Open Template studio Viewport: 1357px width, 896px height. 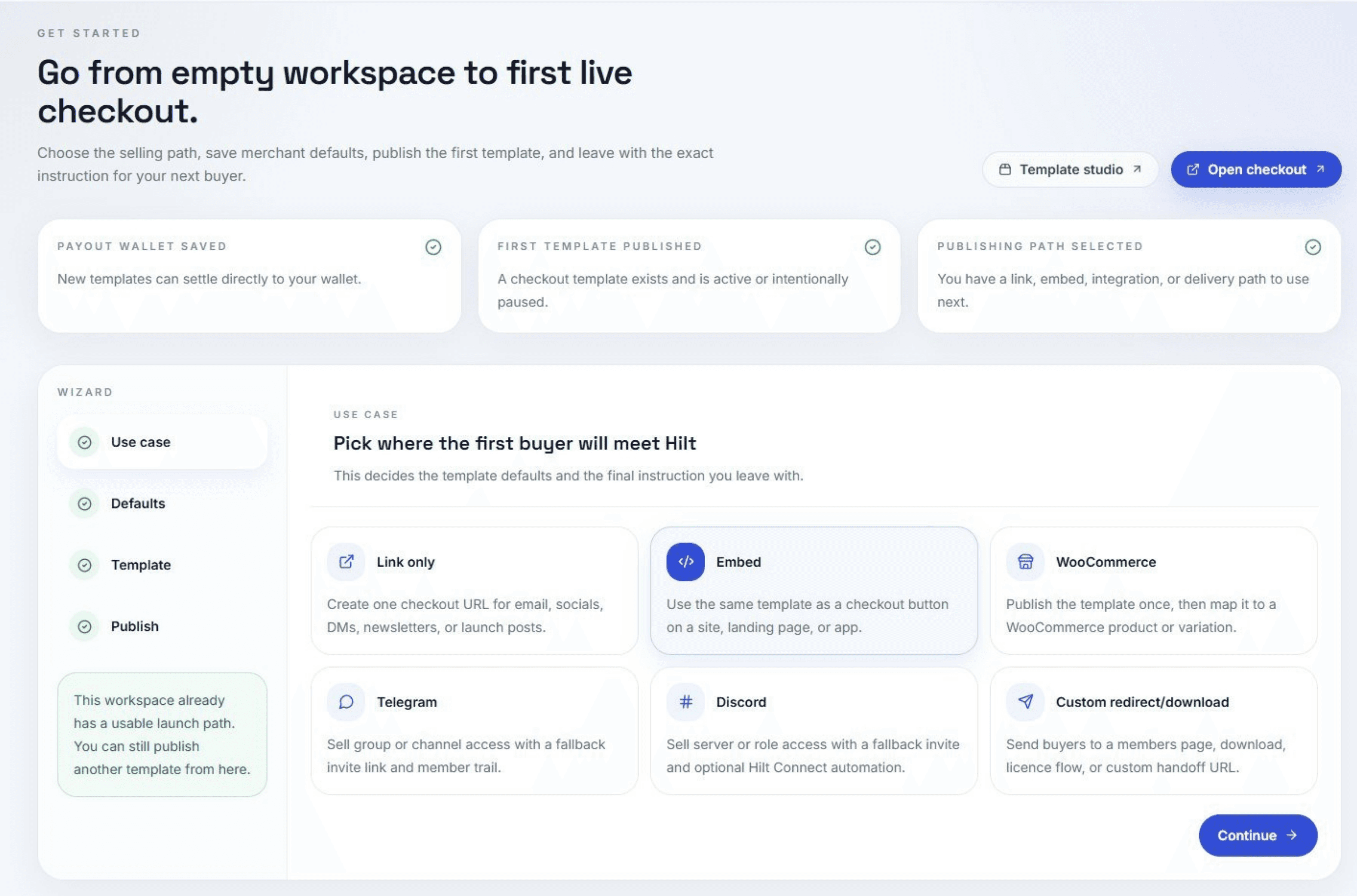(1070, 170)
